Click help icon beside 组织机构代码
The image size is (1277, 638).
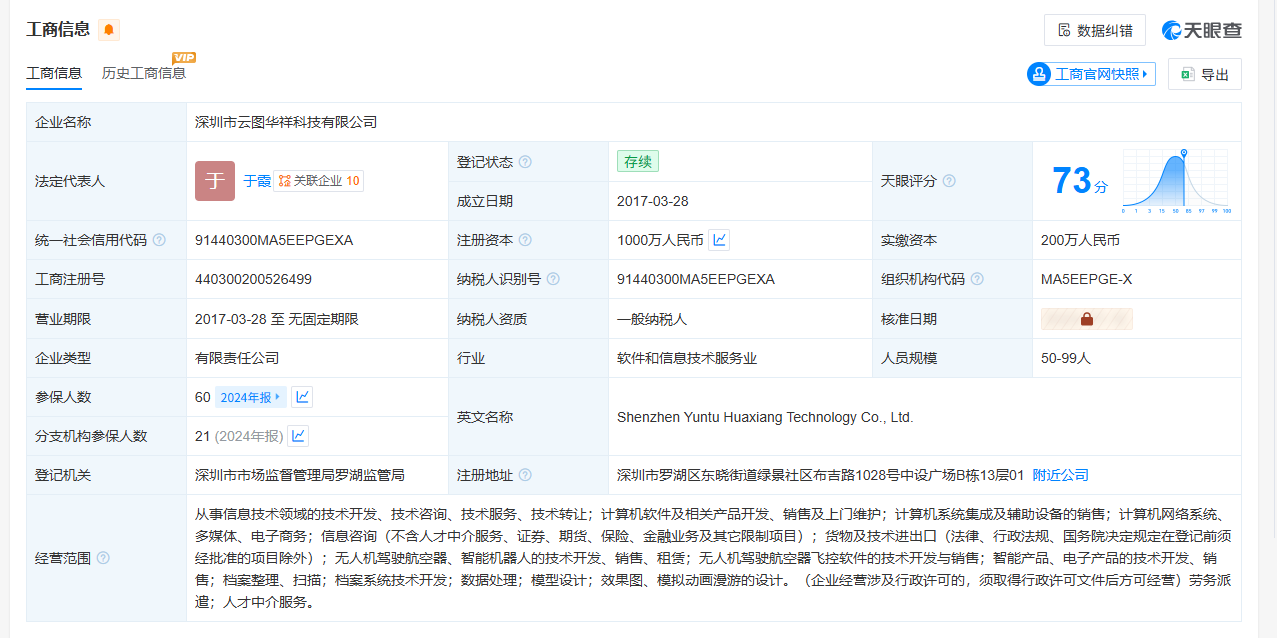[977, 279]
